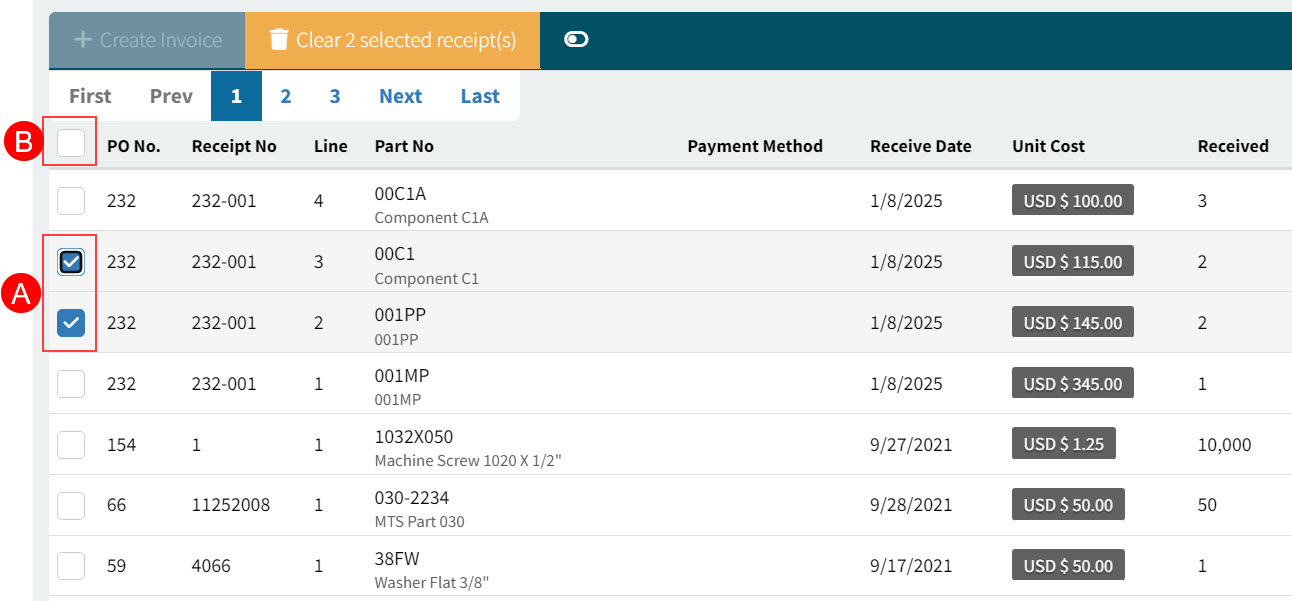Check the row for MTS Part 030

70,505
